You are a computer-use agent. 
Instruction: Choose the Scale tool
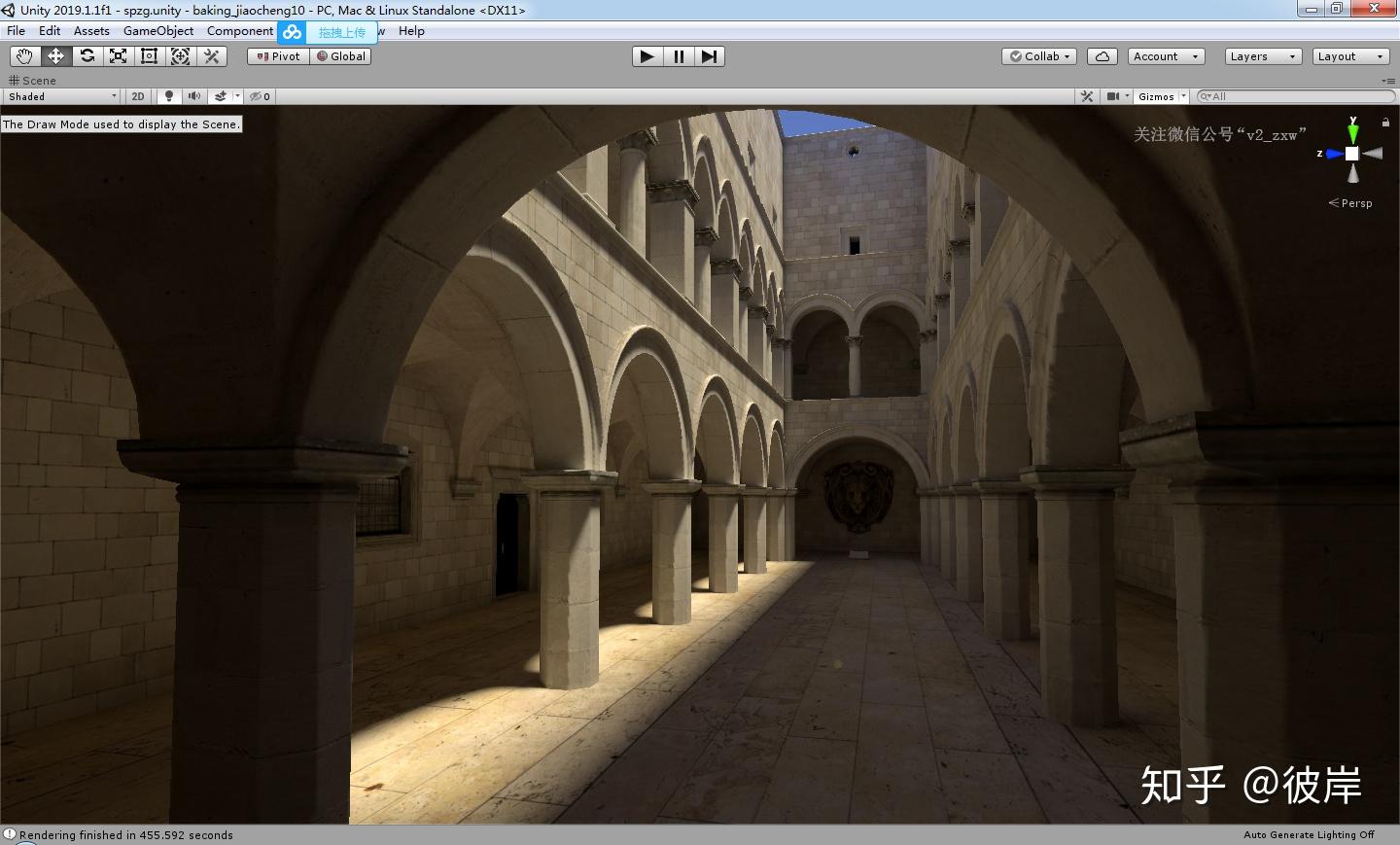pyautogui.click(x=118, y=56)
